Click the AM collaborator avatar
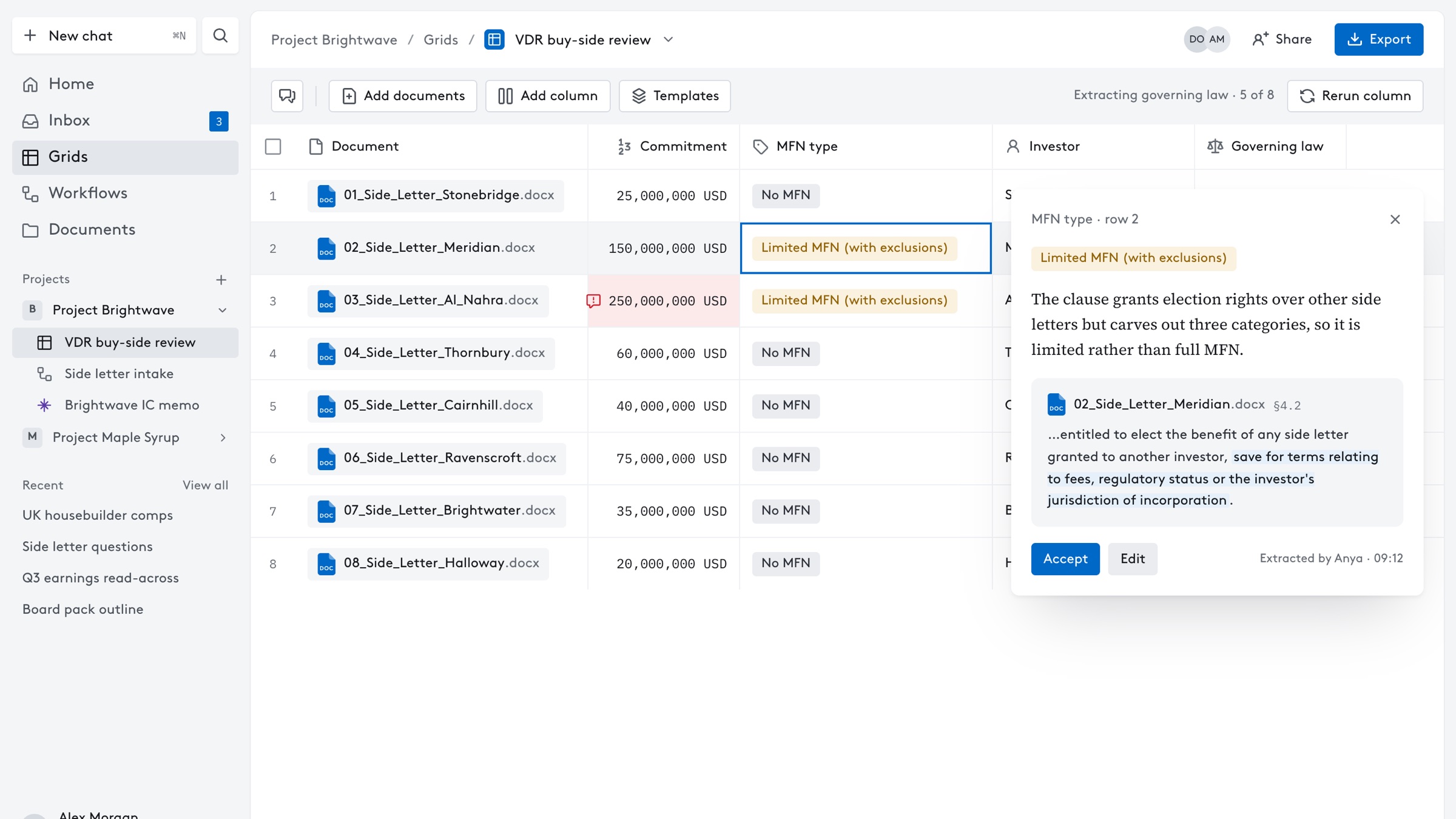Viewport: 1456px width, 819px height. [x=1217, y=39]
